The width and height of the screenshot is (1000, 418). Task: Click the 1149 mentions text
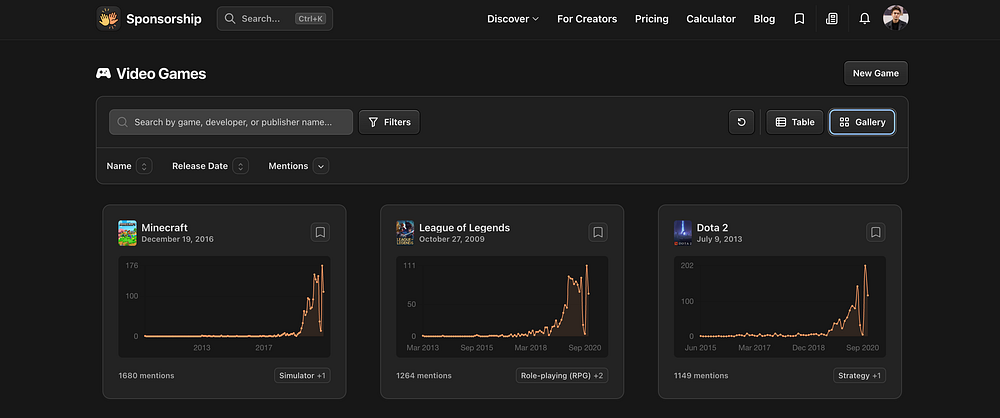click(702, 376)
